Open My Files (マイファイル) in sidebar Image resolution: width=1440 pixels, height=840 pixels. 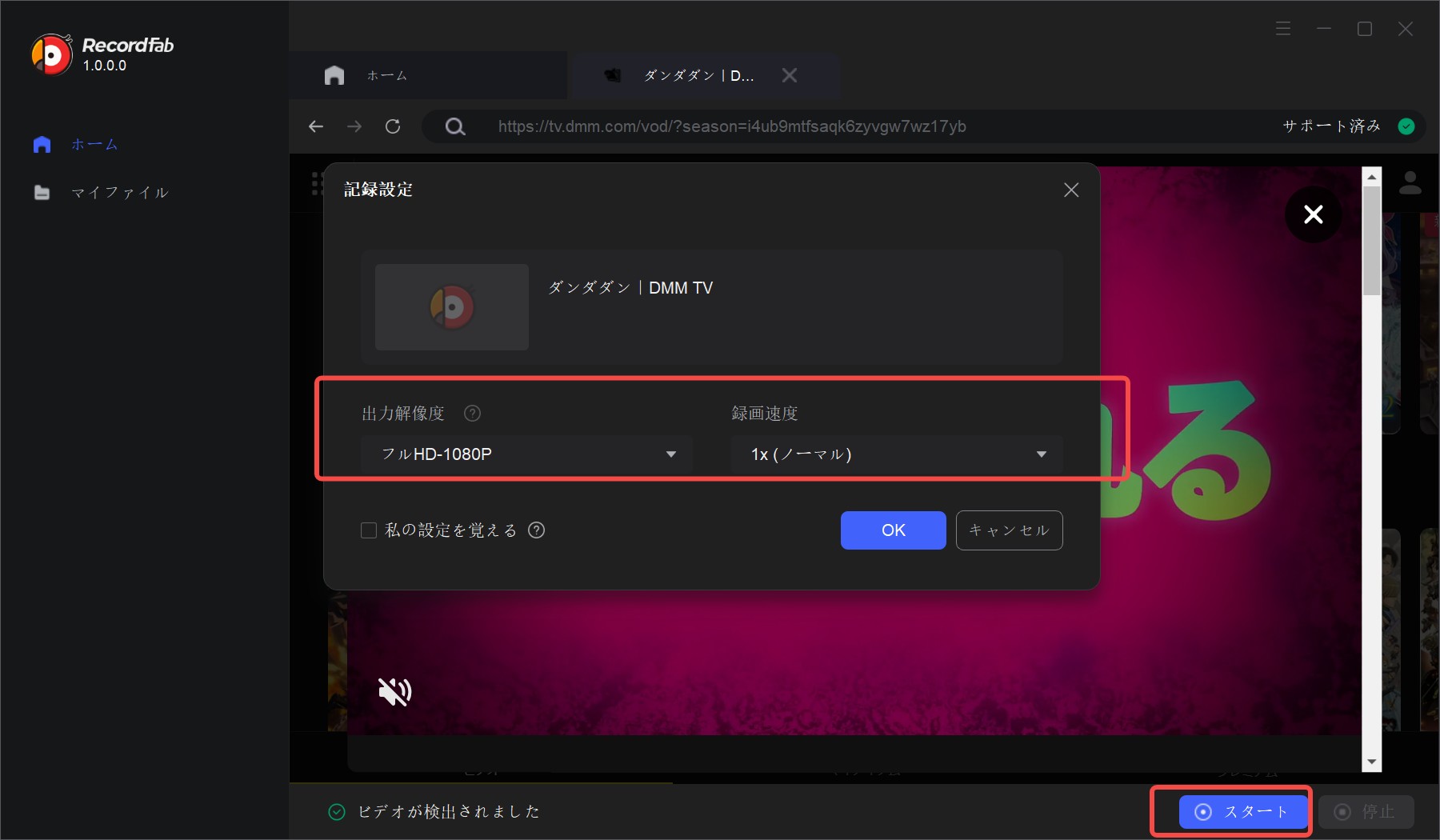pyautogui.click(x=102, y=192)
